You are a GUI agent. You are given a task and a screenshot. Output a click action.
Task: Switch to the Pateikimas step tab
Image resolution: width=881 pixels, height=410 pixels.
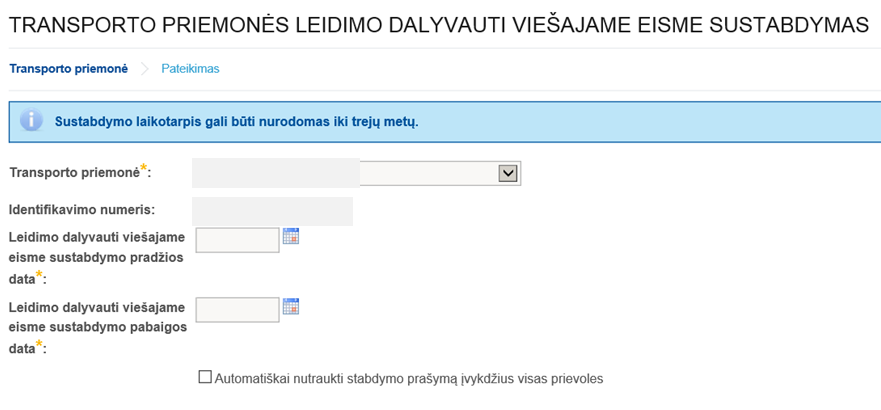click(x=190, y=69)
